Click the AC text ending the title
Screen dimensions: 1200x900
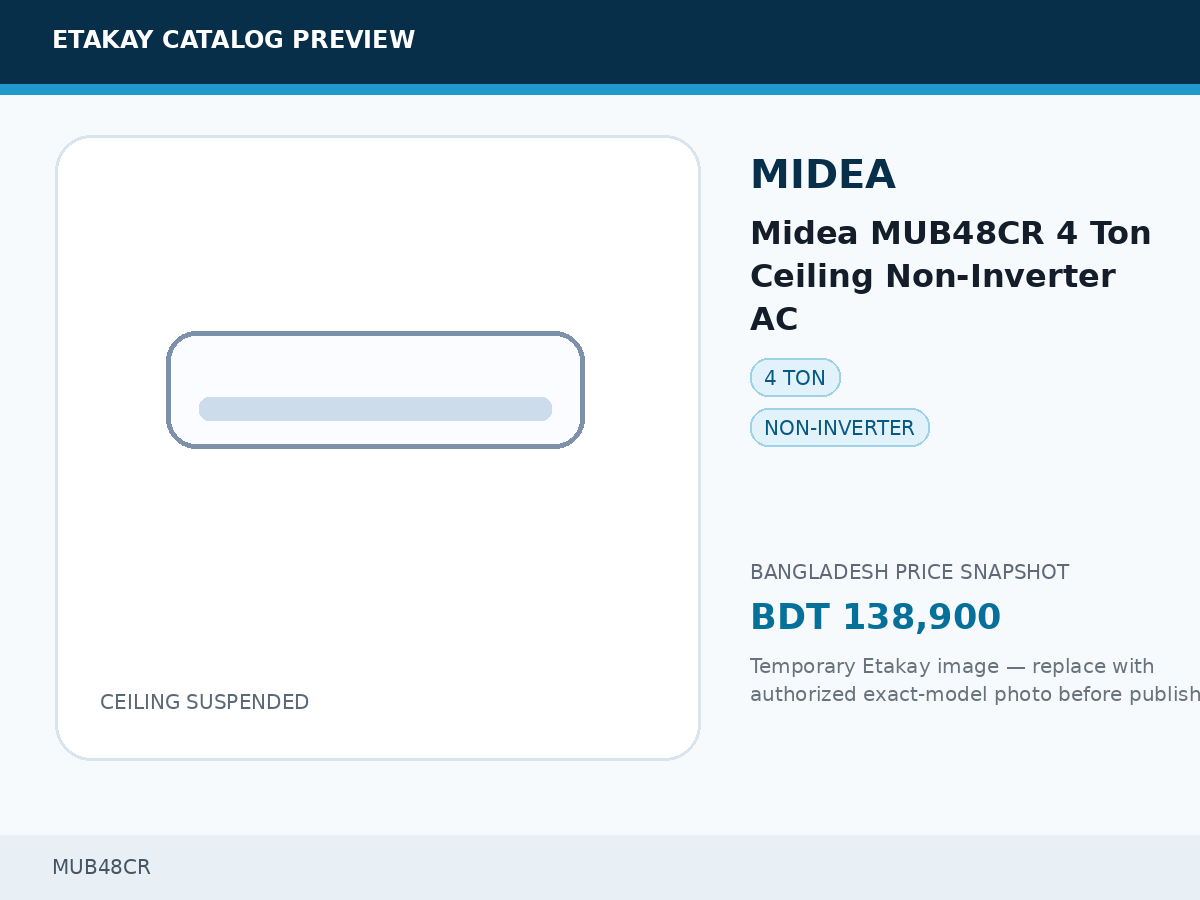[774, 320]
